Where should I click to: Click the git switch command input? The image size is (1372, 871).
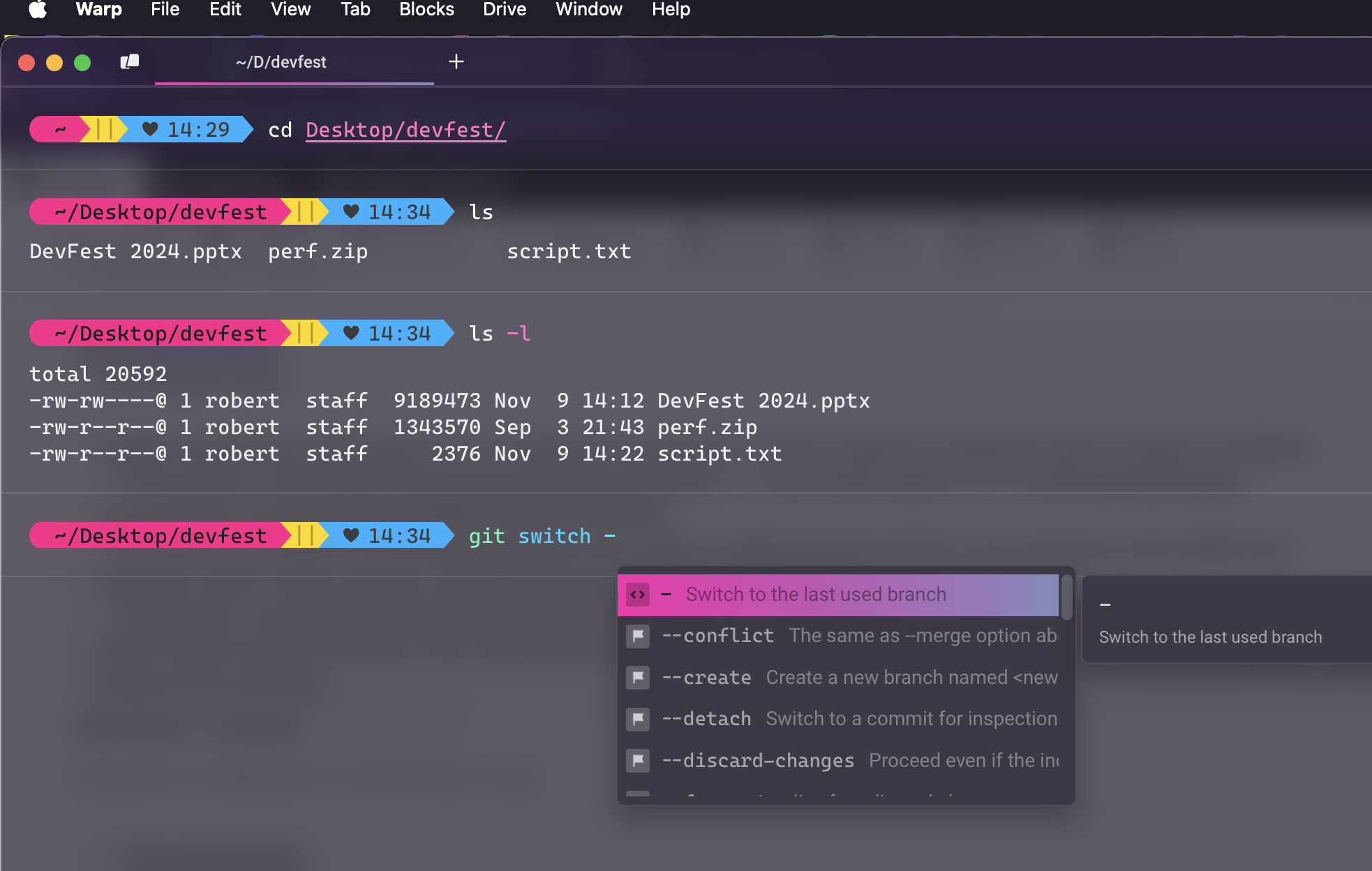542,536
